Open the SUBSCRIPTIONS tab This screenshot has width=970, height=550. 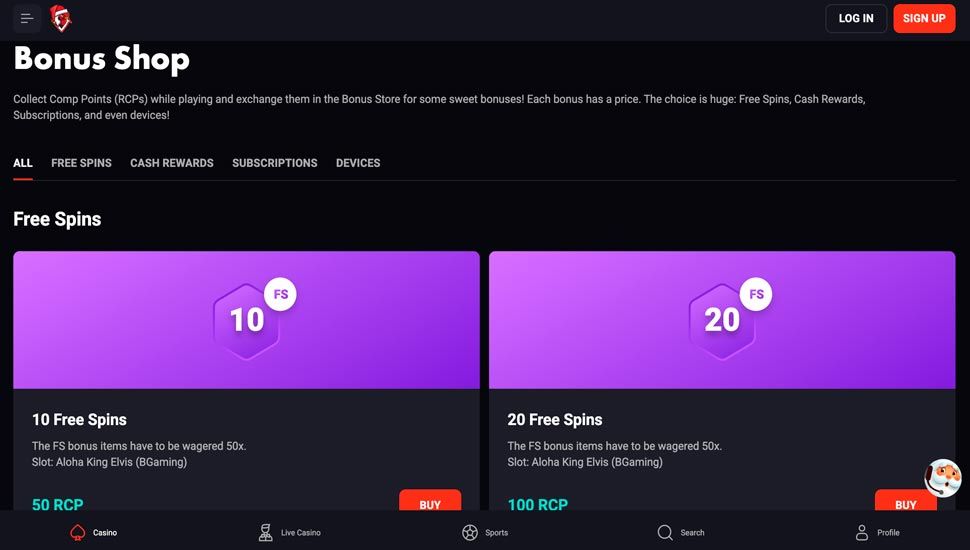tap(275, 163)
